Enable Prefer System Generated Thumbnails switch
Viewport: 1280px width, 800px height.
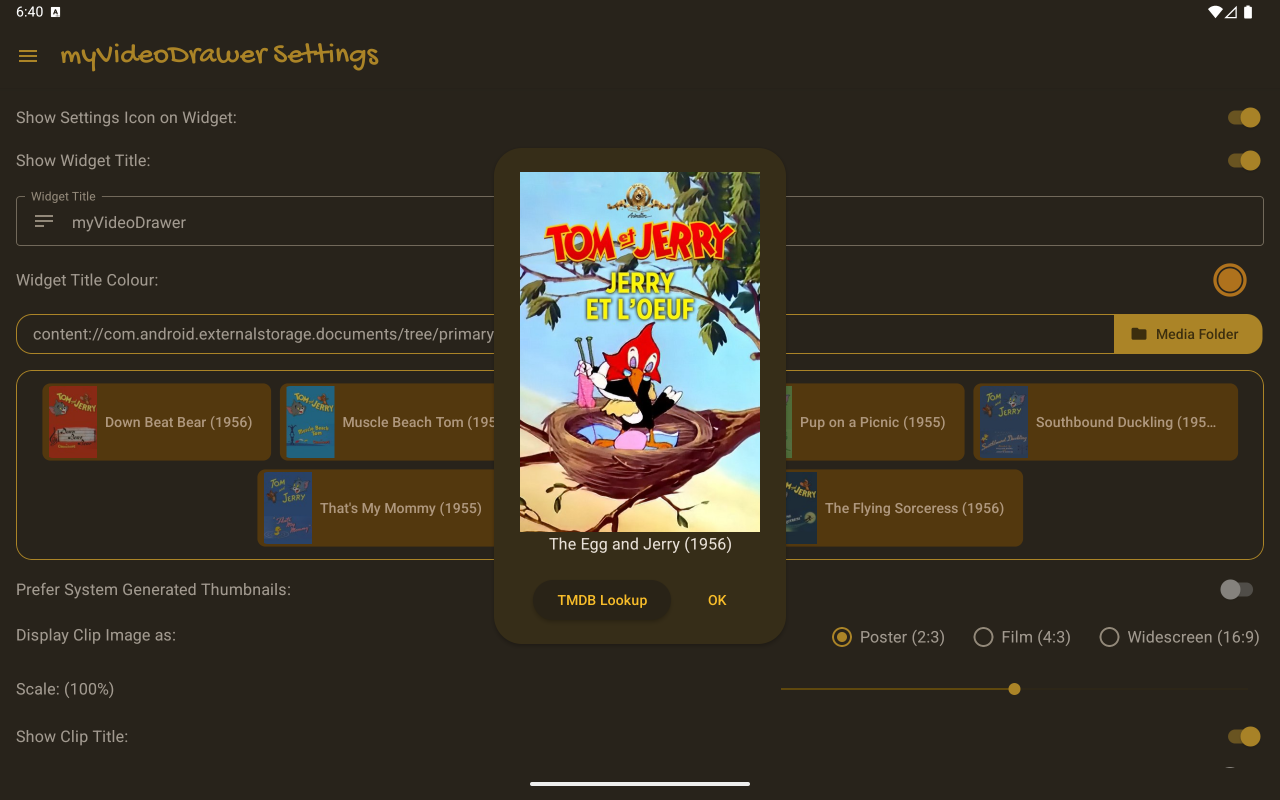tap(1236, 590)
